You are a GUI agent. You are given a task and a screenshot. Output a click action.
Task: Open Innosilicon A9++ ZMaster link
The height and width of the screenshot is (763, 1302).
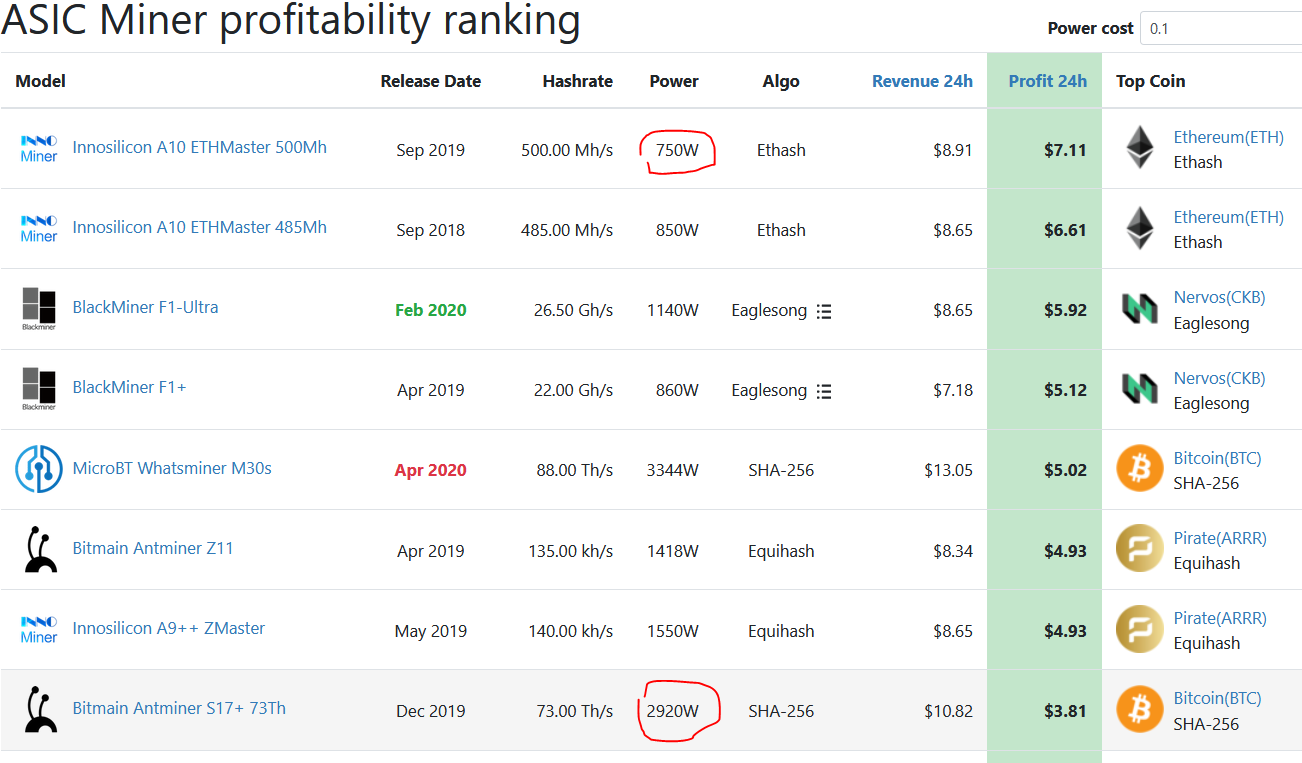click(169, 628)
